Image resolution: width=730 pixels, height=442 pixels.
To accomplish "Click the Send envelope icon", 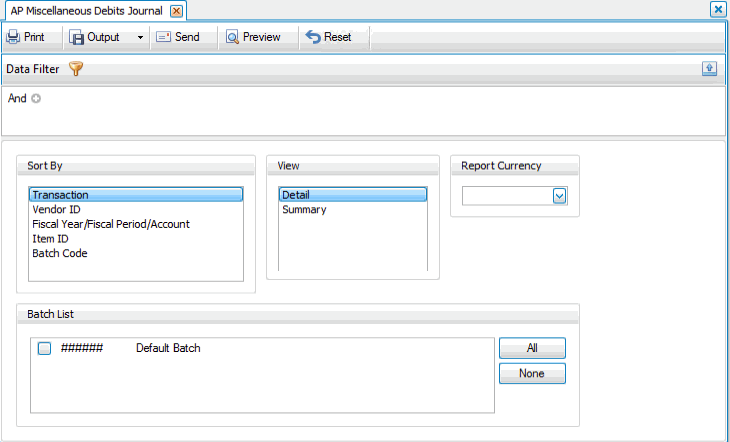I will (163, 37).
